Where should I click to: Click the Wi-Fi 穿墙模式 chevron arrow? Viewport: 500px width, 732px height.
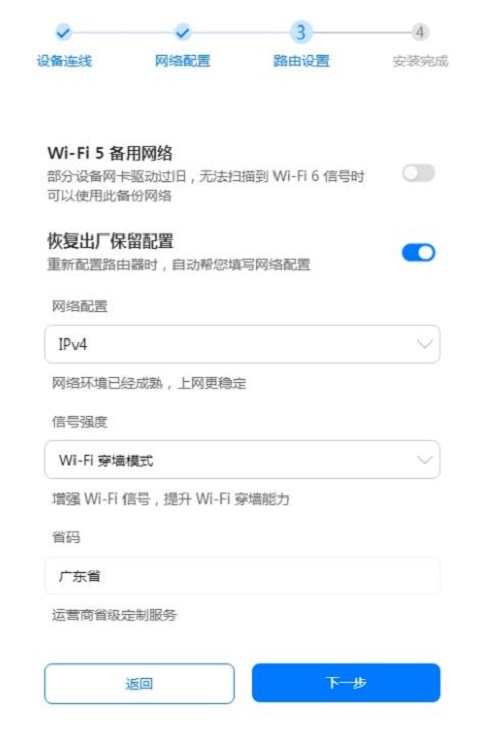tap(424, 460)
